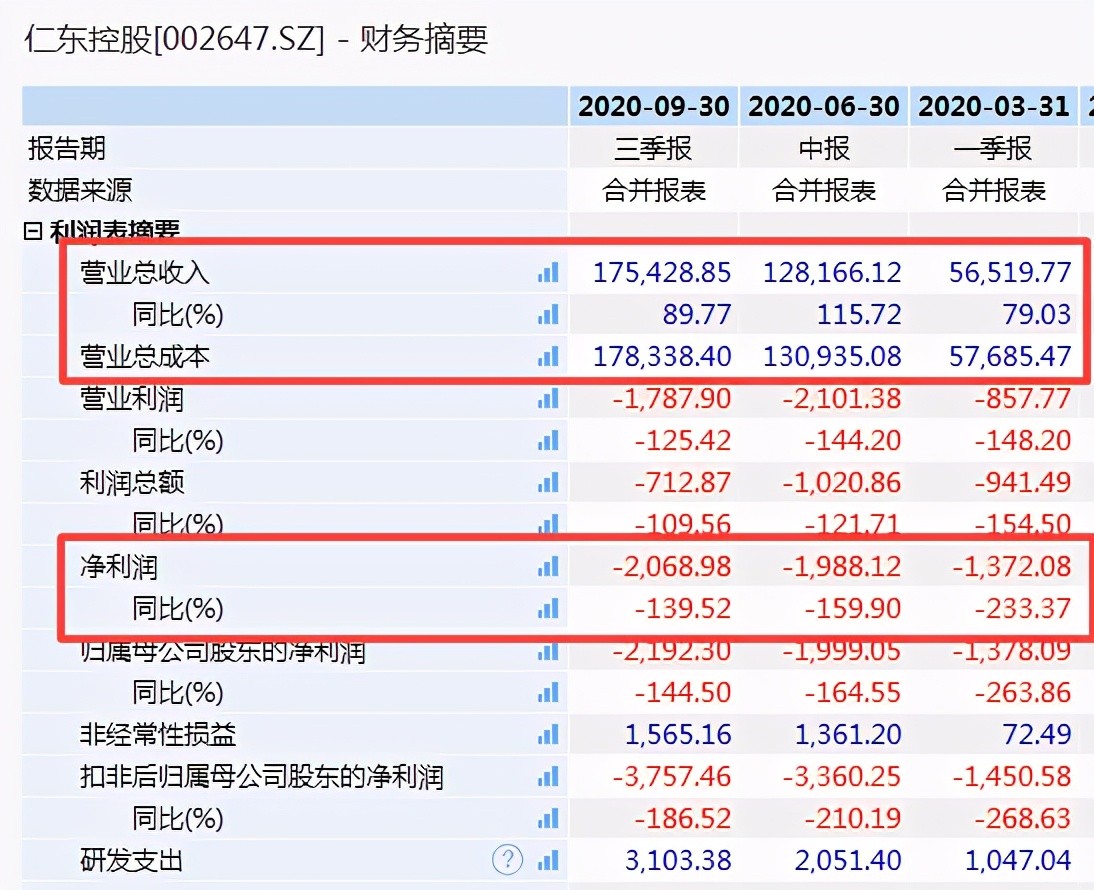Click the value 3,103.38

(678, 860)
